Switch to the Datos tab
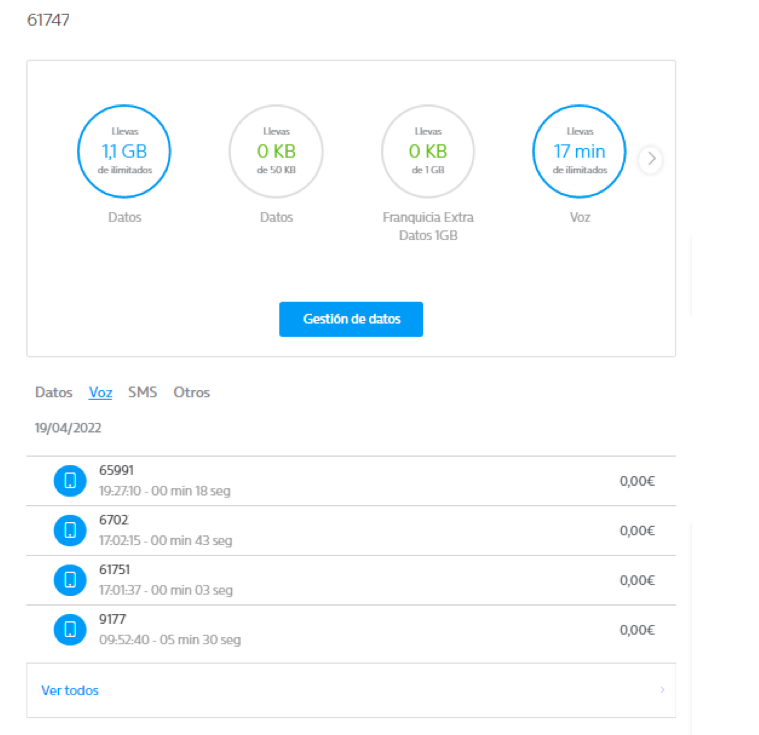The image size is (759, 735). pos(54,393)
